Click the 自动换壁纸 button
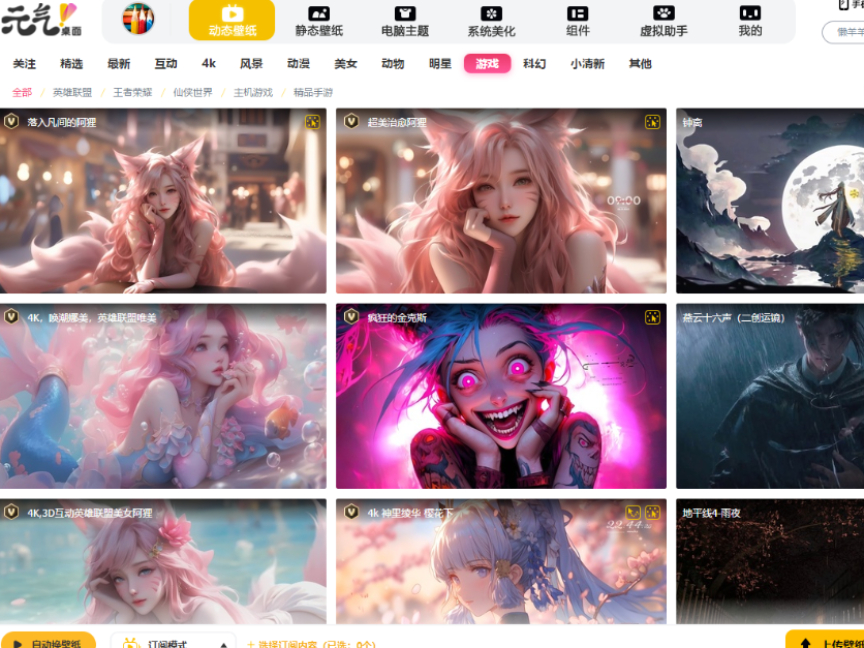The height and width of the screenshot is (648, 864). click(x=48, y=641)
